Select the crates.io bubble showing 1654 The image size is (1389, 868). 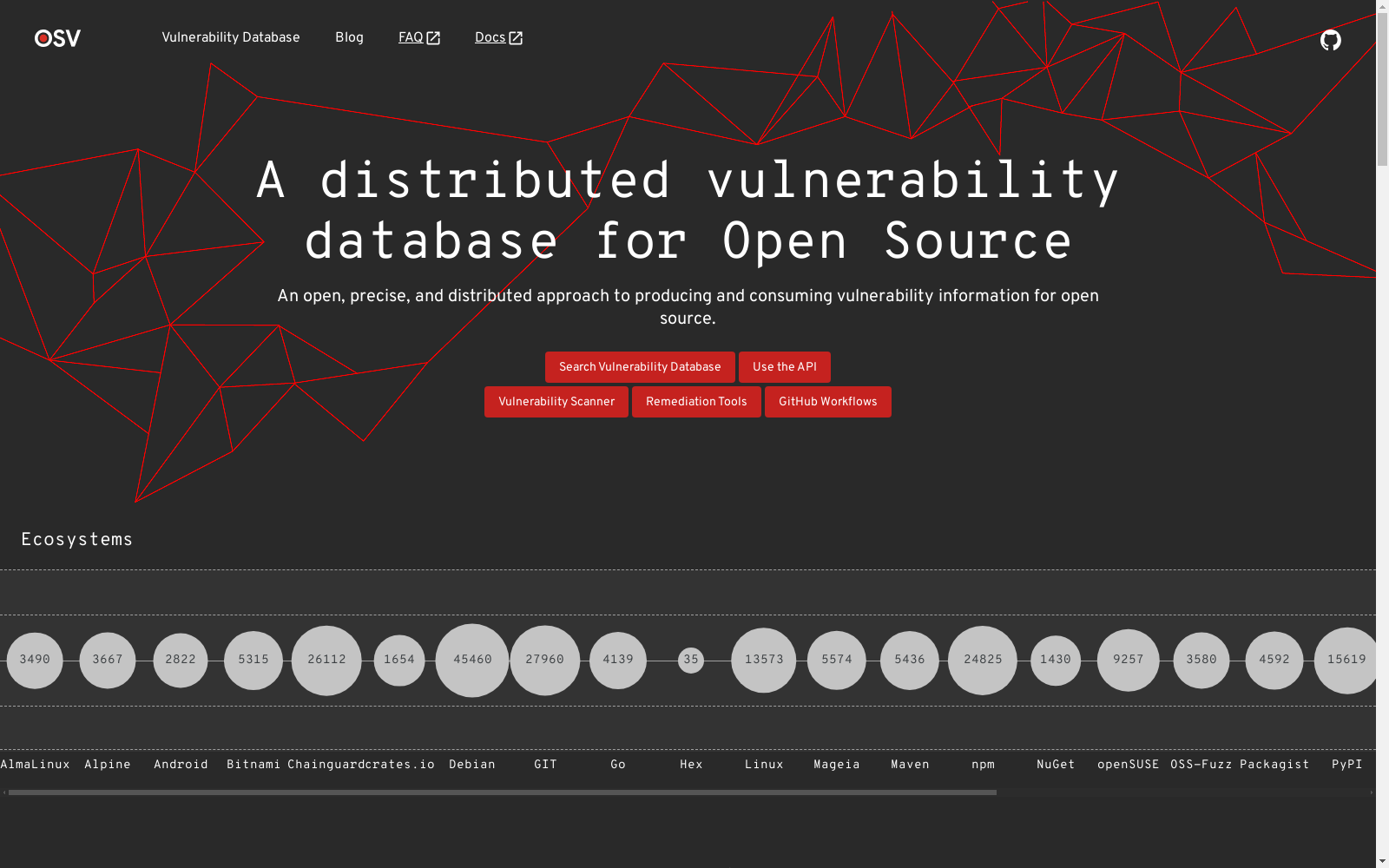point(399,661)
